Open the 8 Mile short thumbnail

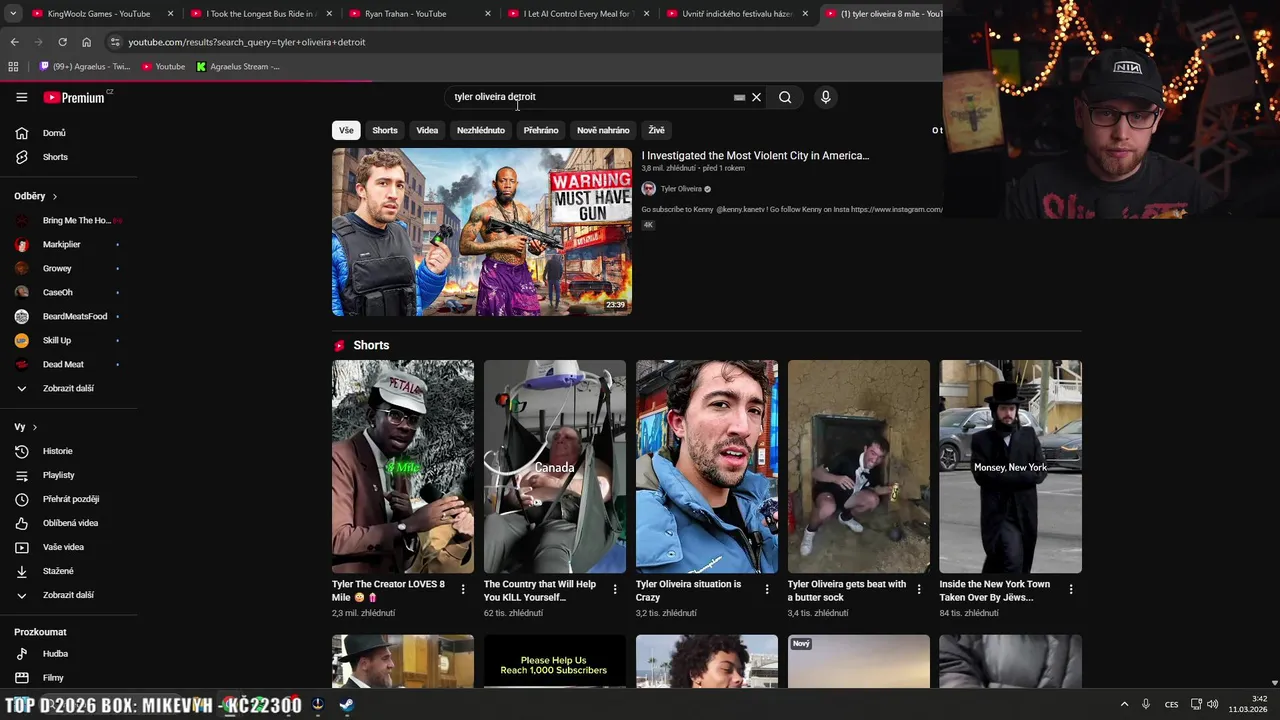pos(403,467)
